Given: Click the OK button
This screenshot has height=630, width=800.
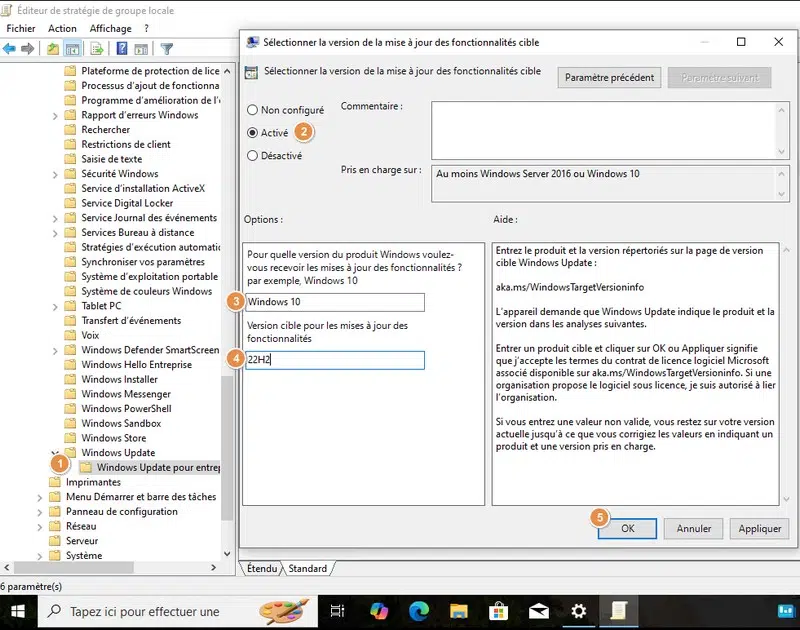Looking at the screenshot, I should [x=627, y=529].
